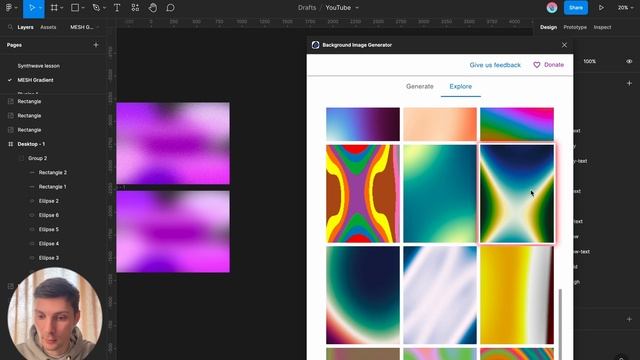Pick the yellow and white striped thumbnail
The height and width of the screenshot is (360, 640).
tap(517, 295)
